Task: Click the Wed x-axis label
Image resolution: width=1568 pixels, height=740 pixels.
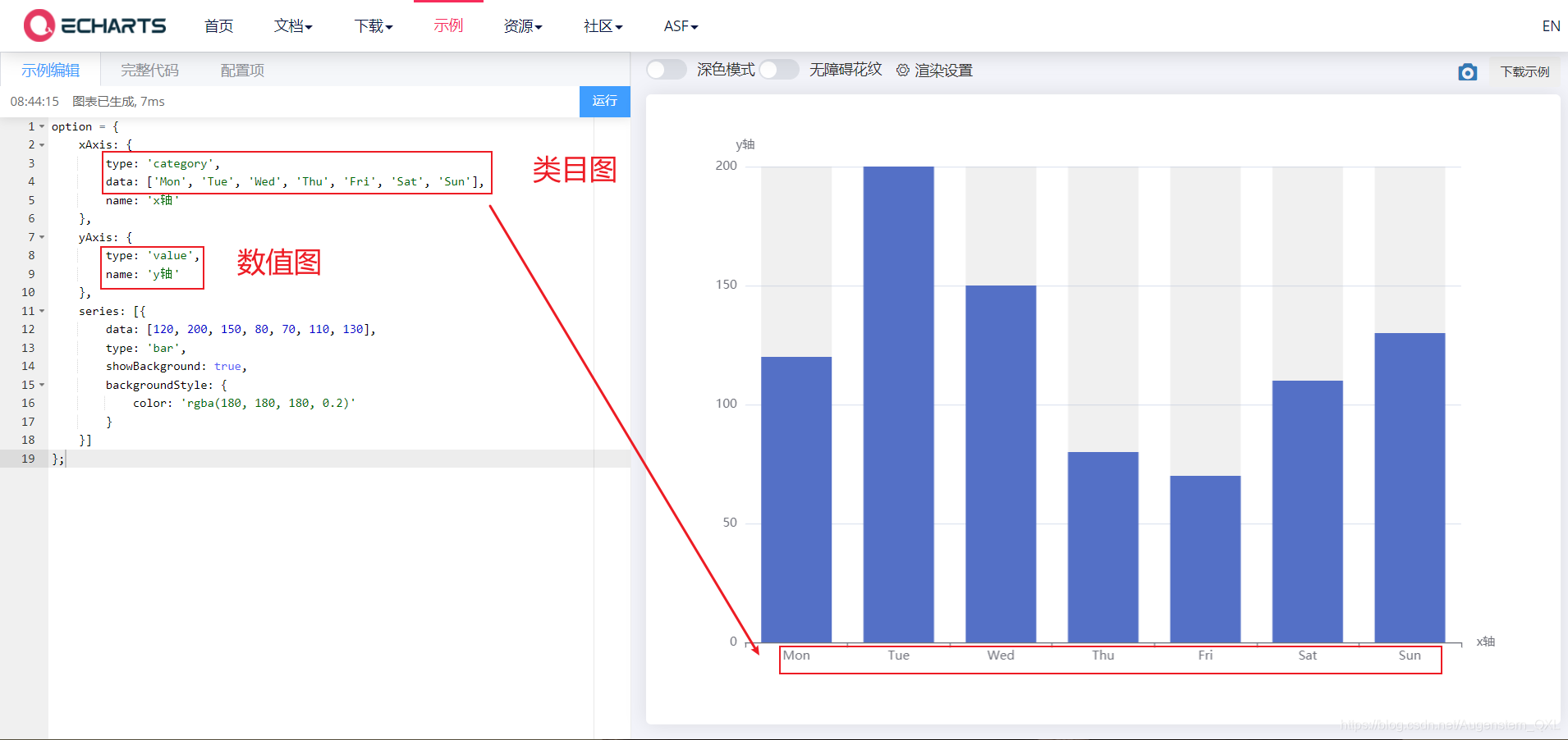Action: pos(1001,655)
